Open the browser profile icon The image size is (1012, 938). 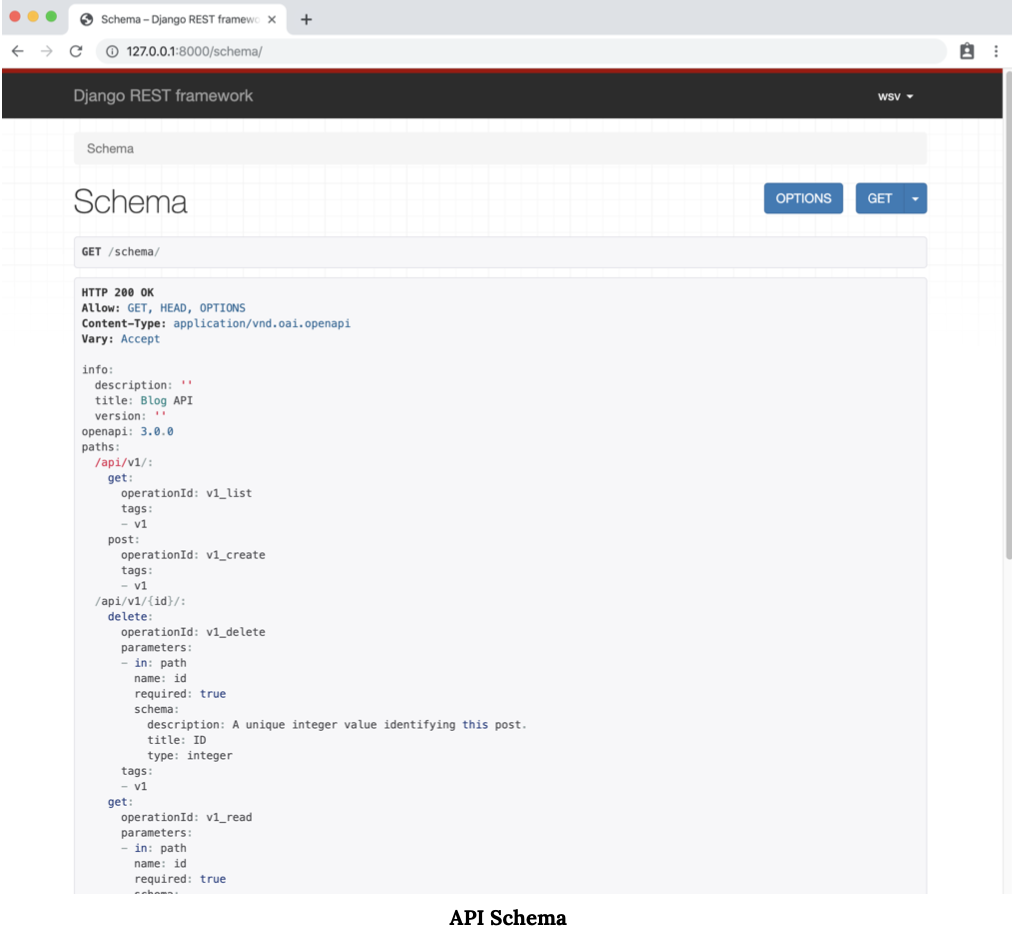pos(967,51)
